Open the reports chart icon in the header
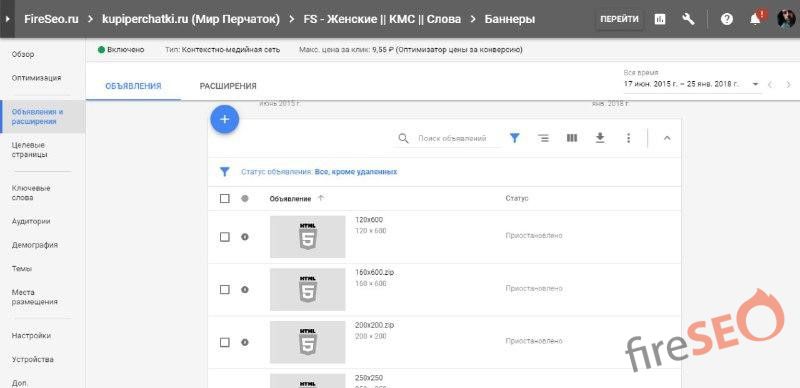The height and width of the screenshot is (388, 800). (660, 19)
